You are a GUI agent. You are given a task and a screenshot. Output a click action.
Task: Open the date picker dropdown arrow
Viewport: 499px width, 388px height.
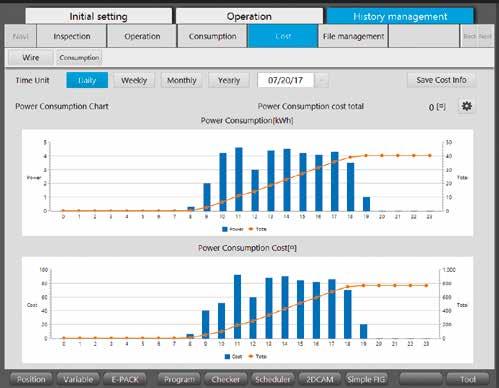322,80
